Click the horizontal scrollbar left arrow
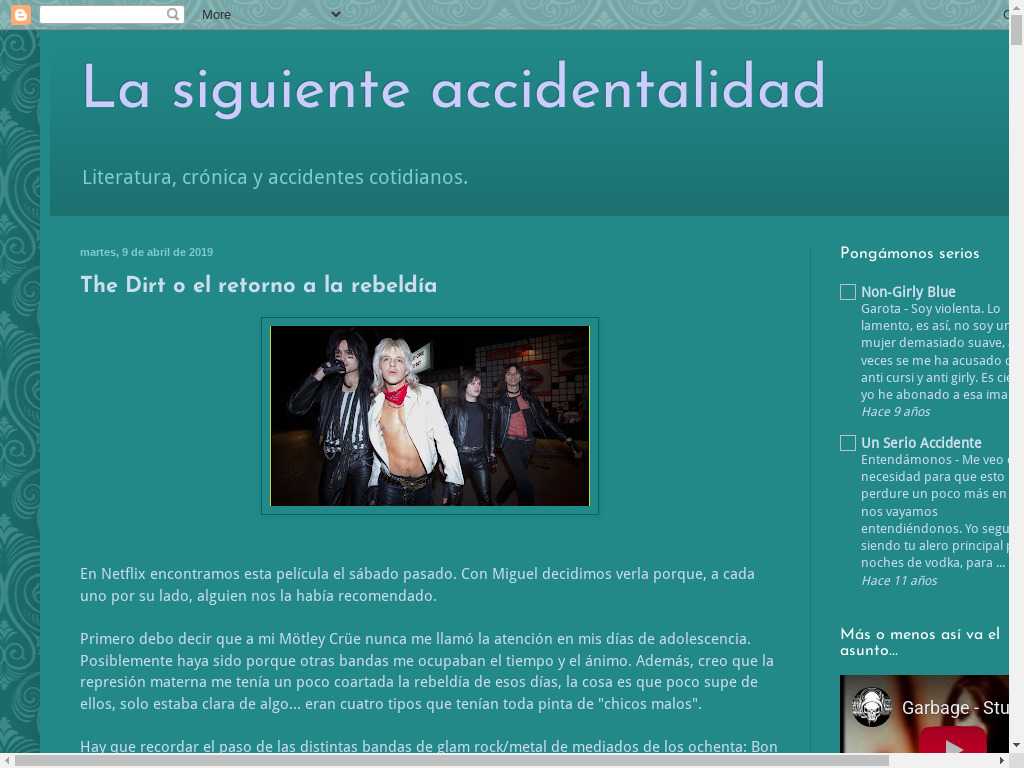The height and width of the screenshot is (768, 1024). pos(7,760)
